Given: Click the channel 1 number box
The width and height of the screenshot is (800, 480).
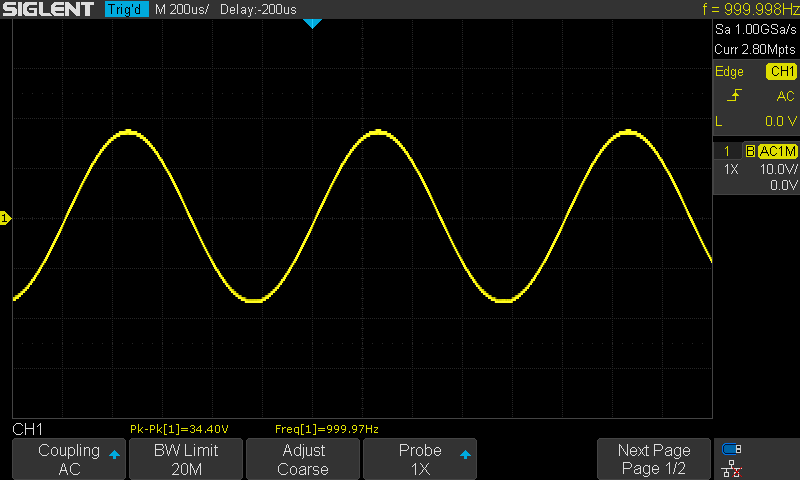Looking at the screenshot, I should tap(727, 151).
